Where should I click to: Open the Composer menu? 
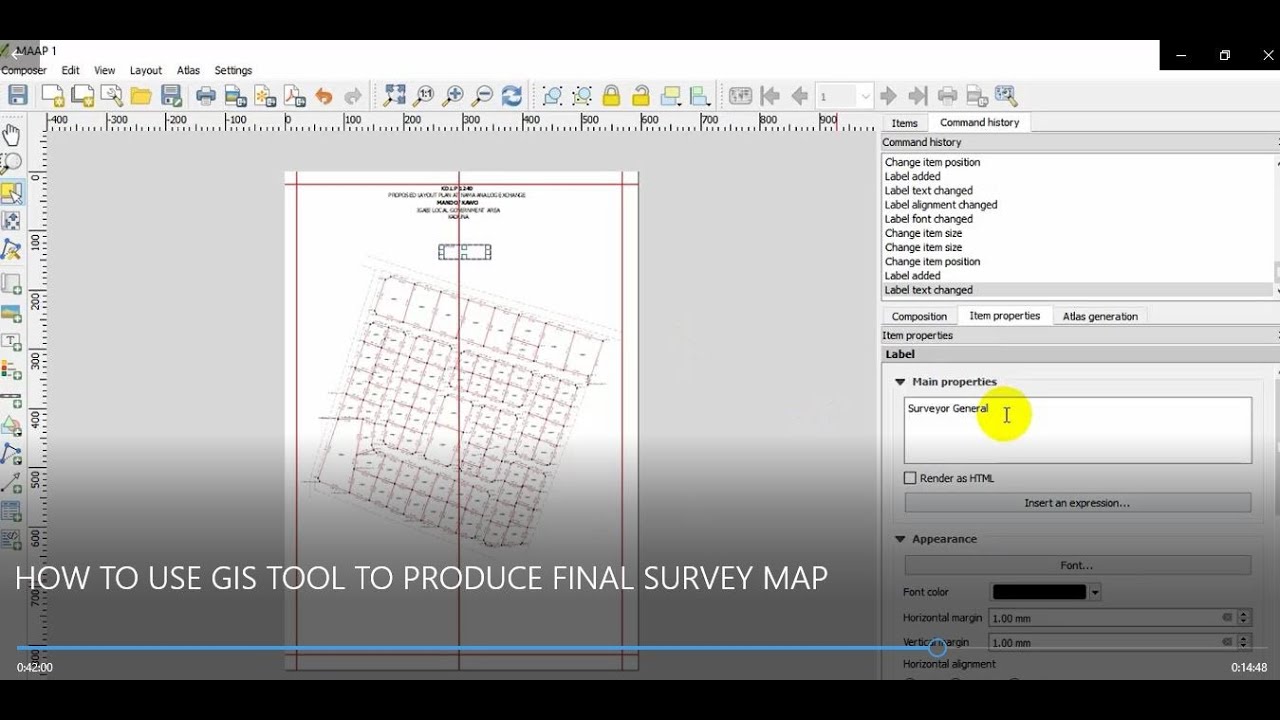[24, 70]
